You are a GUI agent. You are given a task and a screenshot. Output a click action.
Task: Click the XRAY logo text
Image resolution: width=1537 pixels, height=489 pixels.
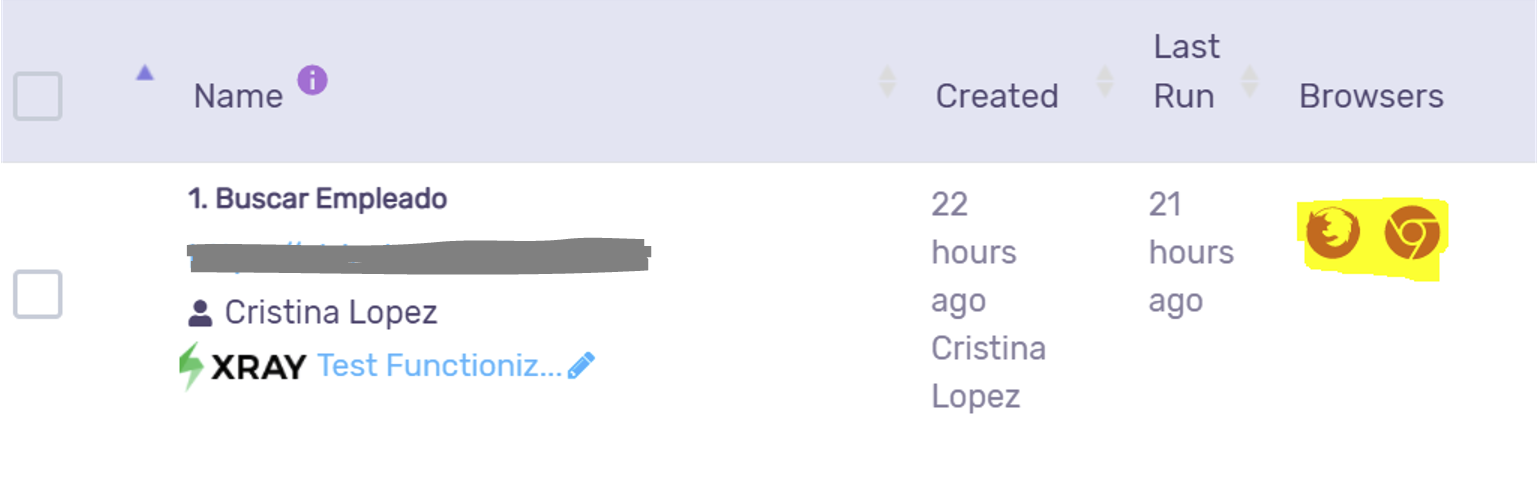259,368
